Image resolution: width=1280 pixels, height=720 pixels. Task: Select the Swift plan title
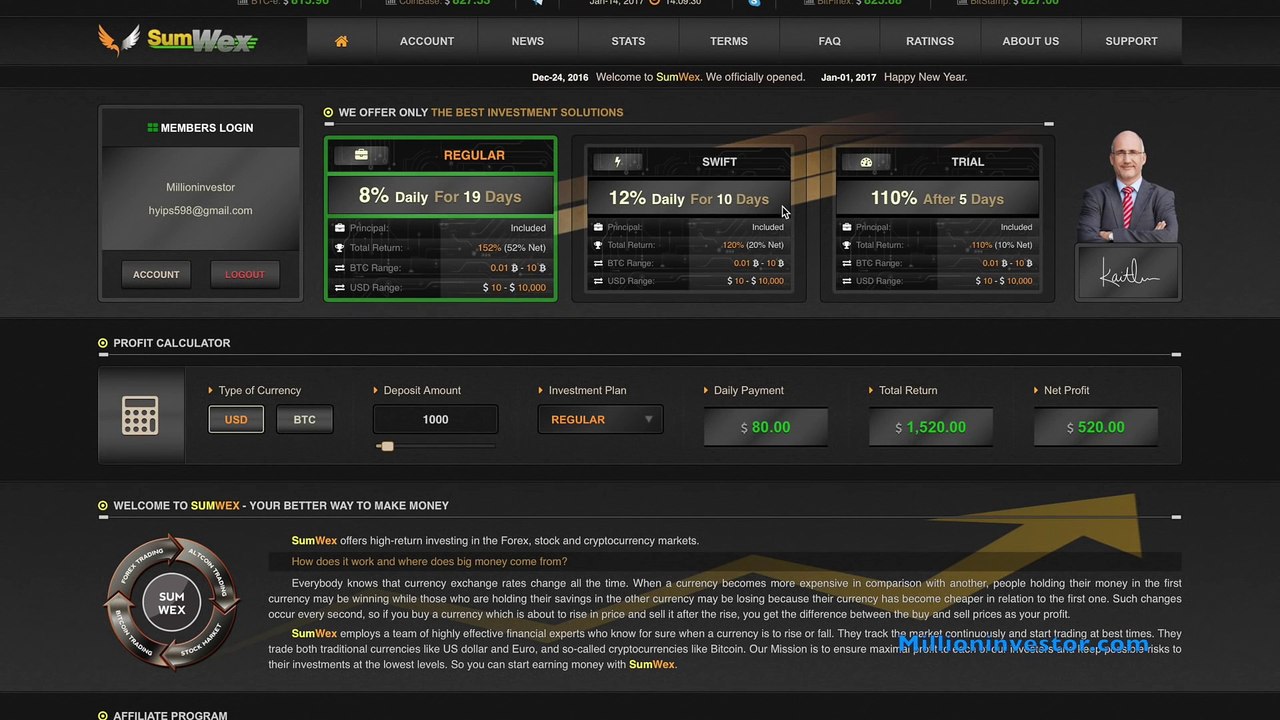(x=719, y=162)
